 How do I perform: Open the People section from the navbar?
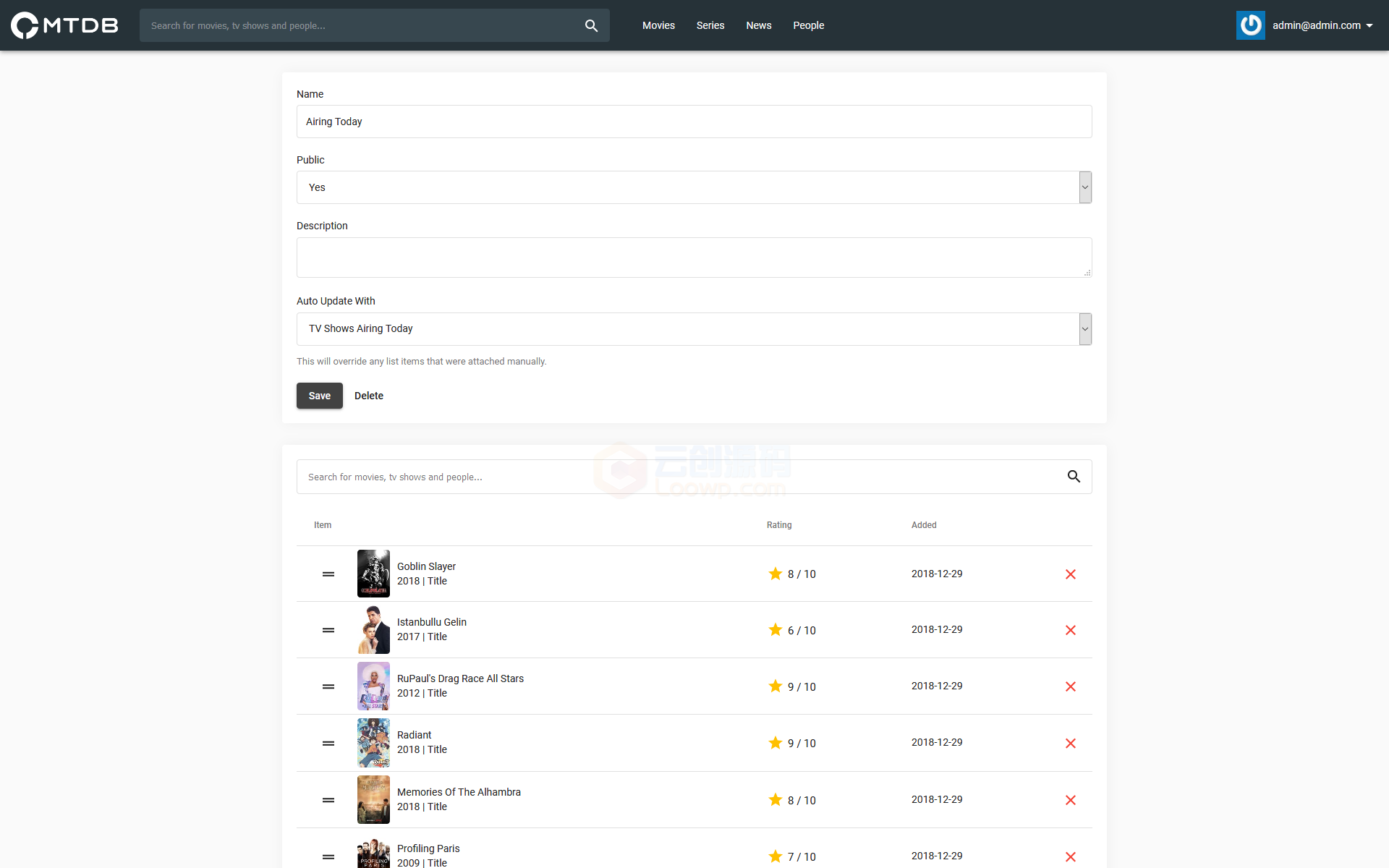[809, 25]
